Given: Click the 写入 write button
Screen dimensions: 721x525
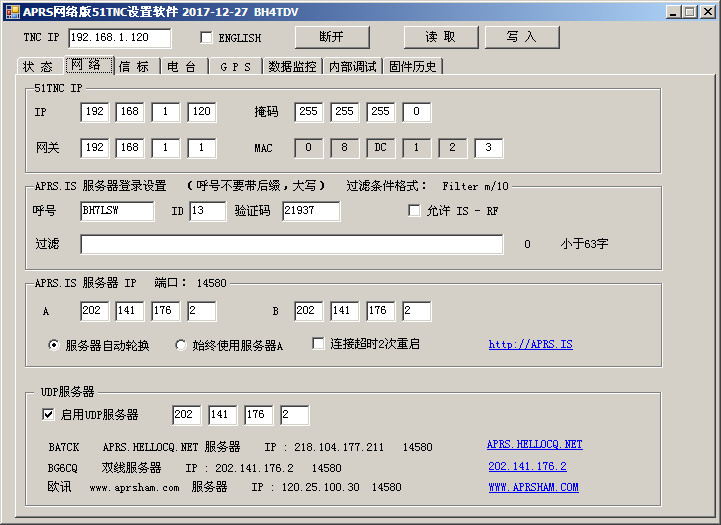Looking at the screenshot, I should (x=522, y=37).
